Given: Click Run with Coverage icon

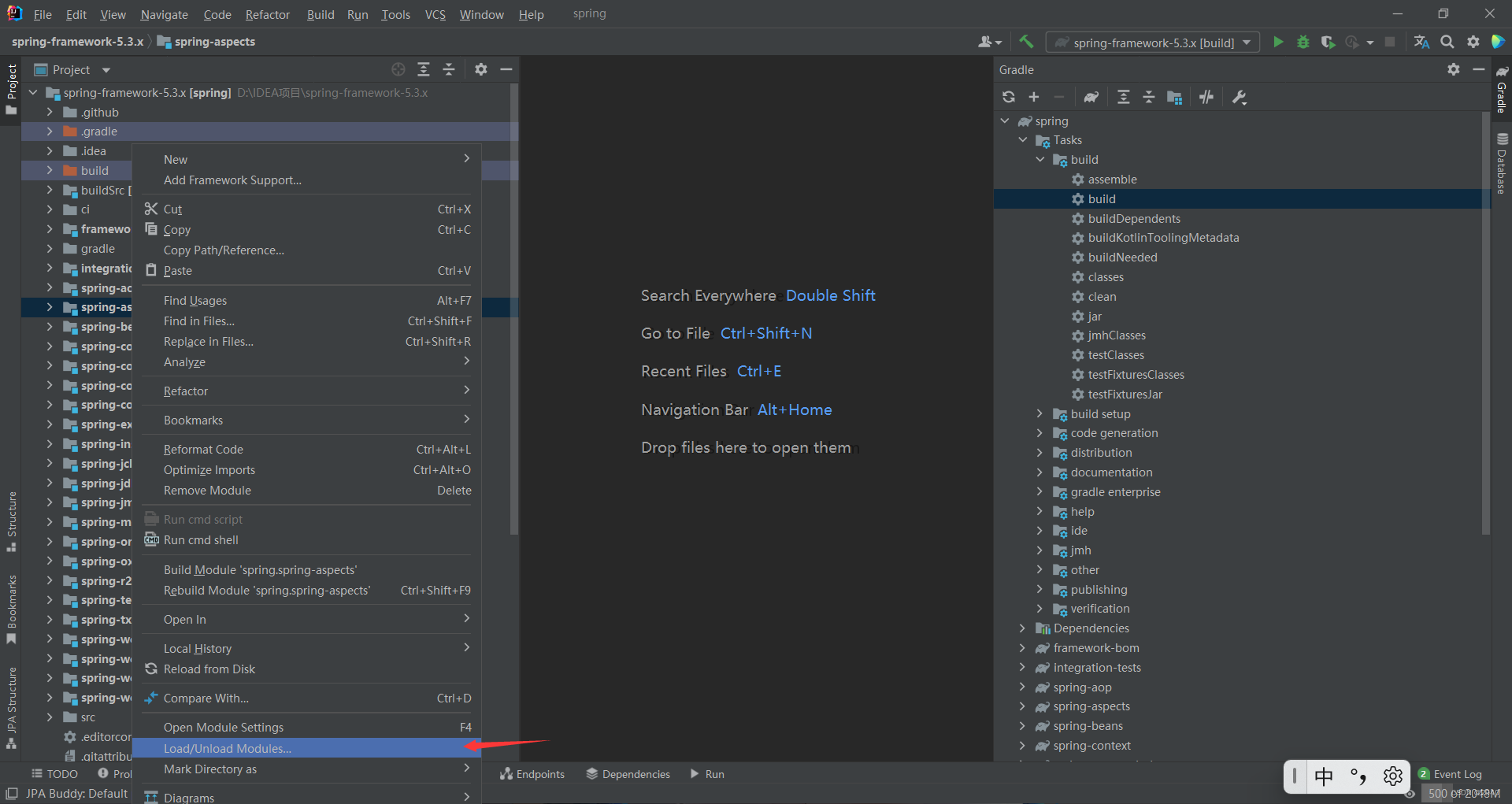Looking at the screenshot, I should pos(1328,42).
